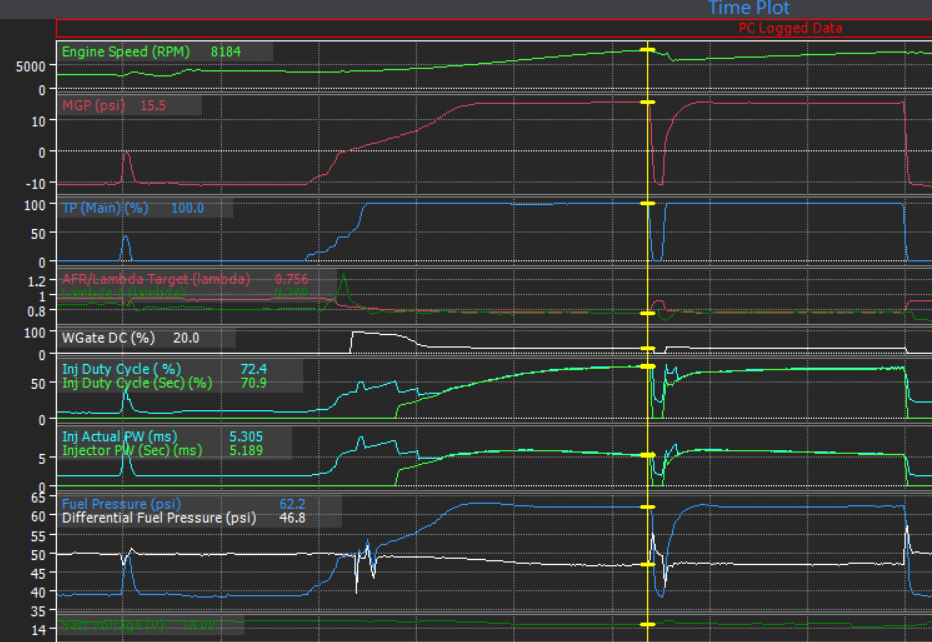932x642 pixels.
Task: Select the wastegate duty value 20.0
Action: 186,338
